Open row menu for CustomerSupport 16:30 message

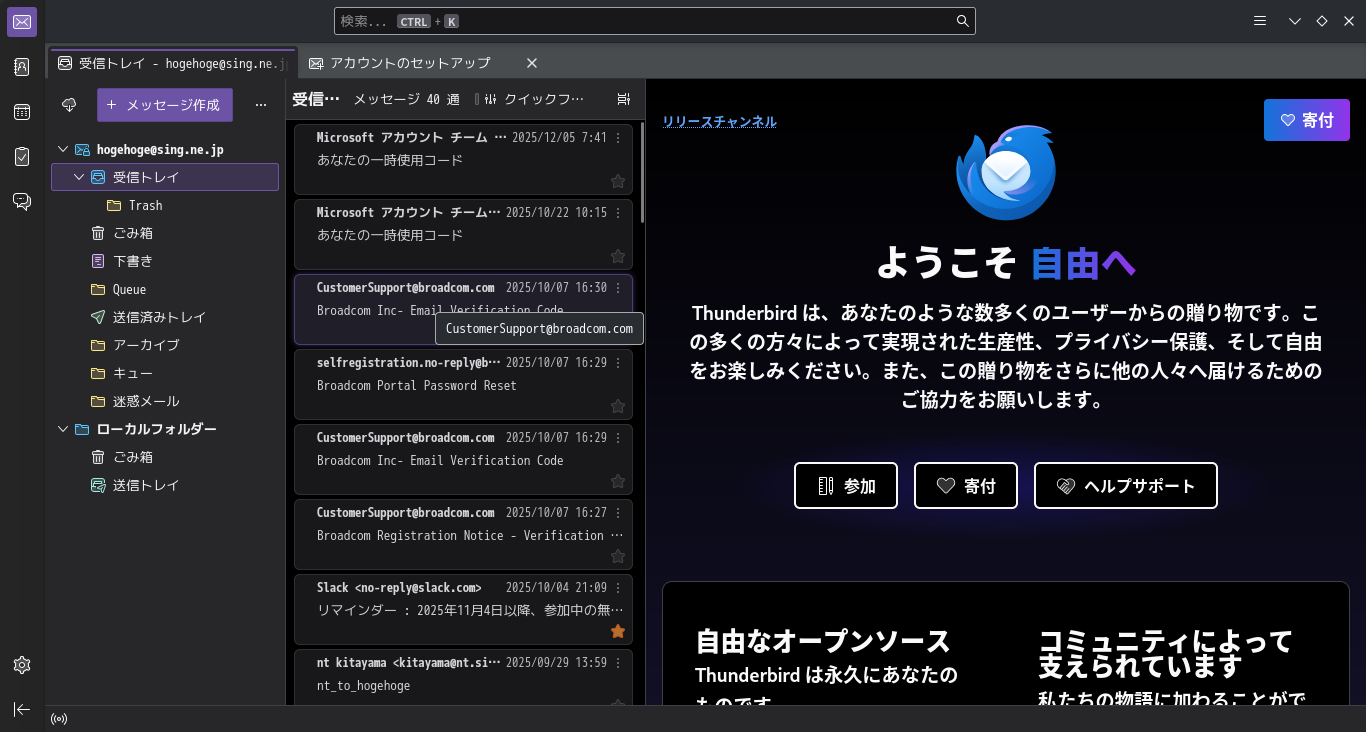[618, 287]
